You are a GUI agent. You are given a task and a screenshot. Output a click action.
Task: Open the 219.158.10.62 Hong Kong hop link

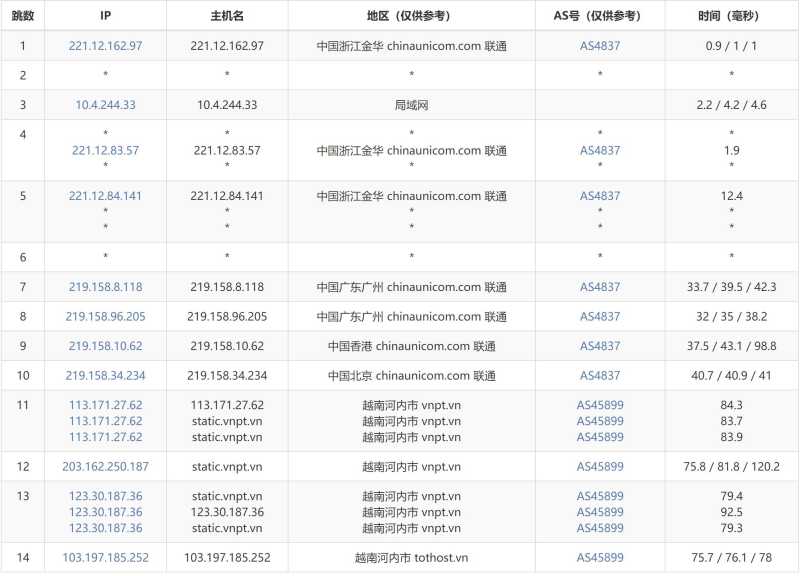point(105,345)
